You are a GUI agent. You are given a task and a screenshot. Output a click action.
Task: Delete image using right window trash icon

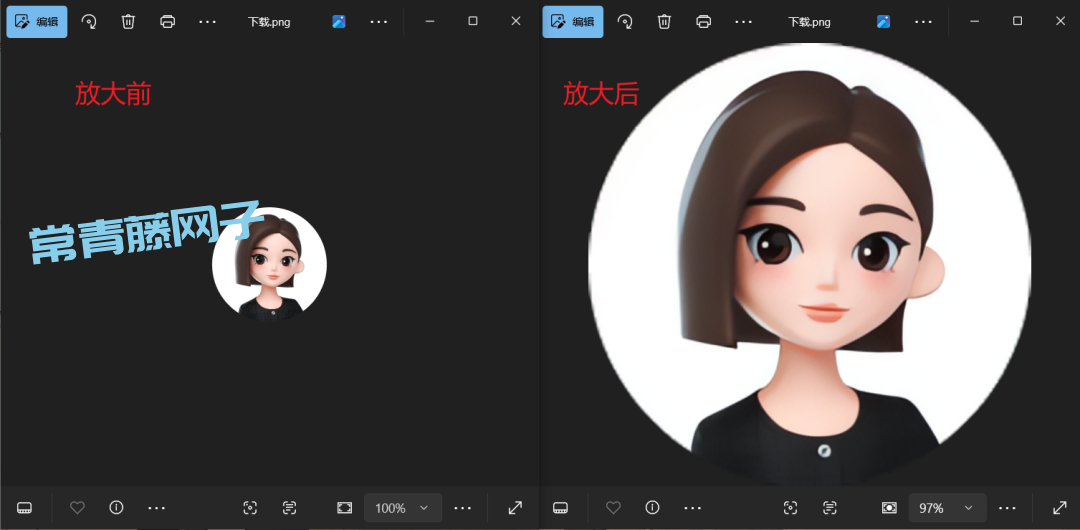pyautogui.click(x=664, y=21)
